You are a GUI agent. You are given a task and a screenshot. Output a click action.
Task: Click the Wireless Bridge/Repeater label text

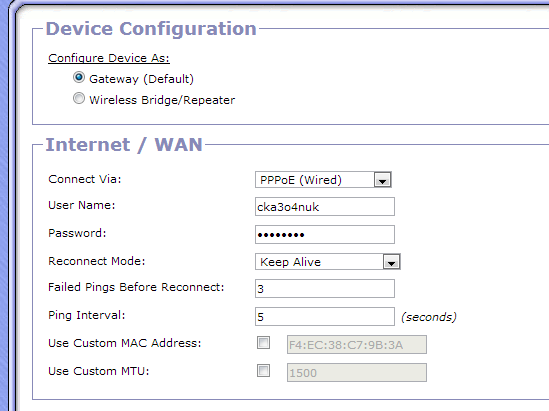coord(162,100)
